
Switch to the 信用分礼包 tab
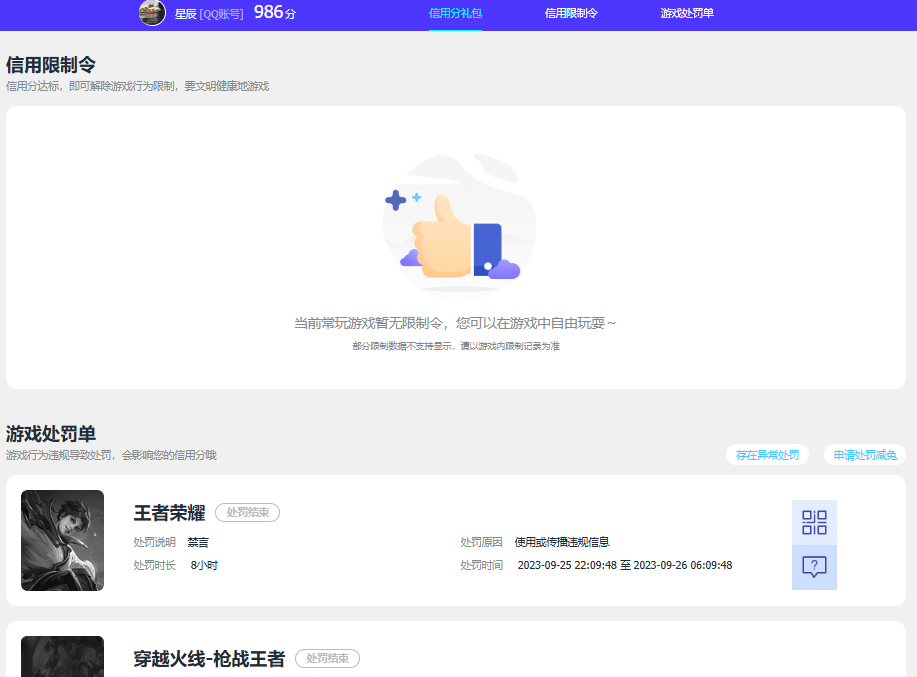point(455,13)
